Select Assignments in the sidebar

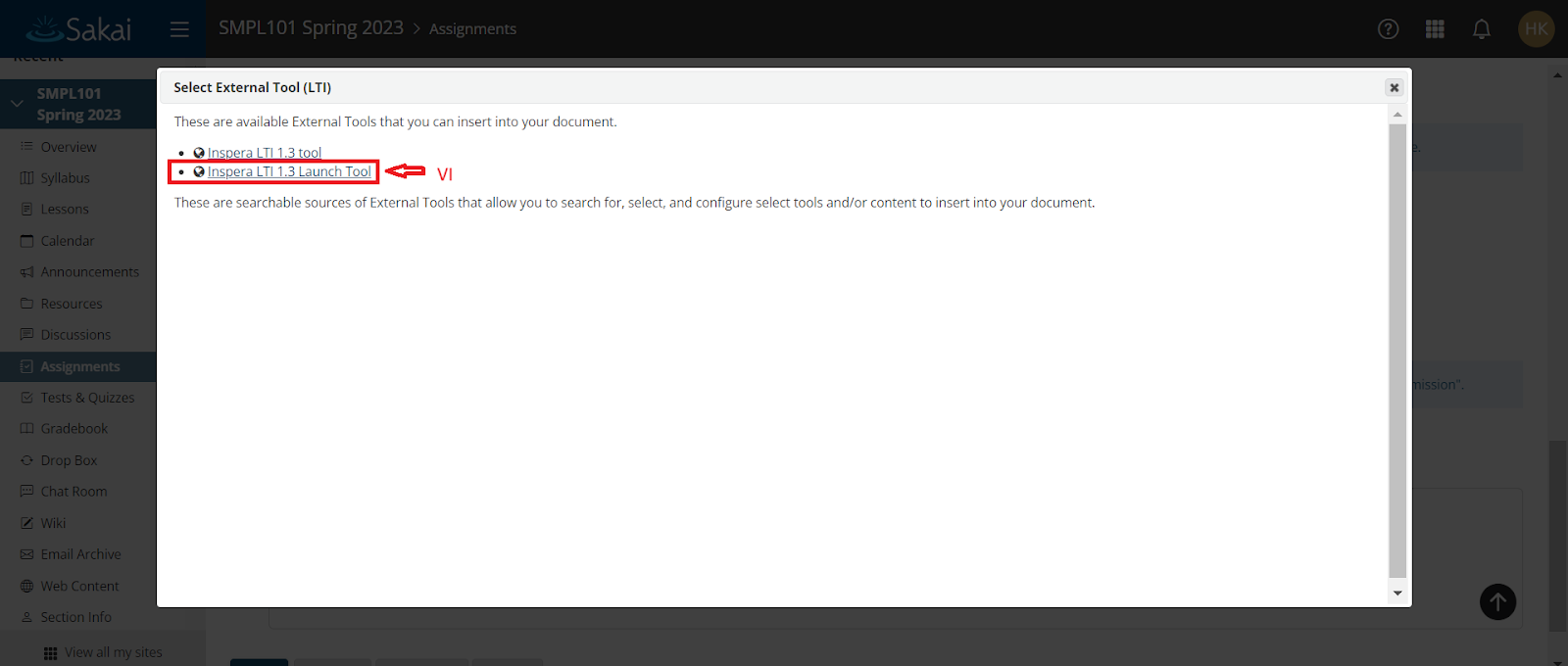pos(78,366)
